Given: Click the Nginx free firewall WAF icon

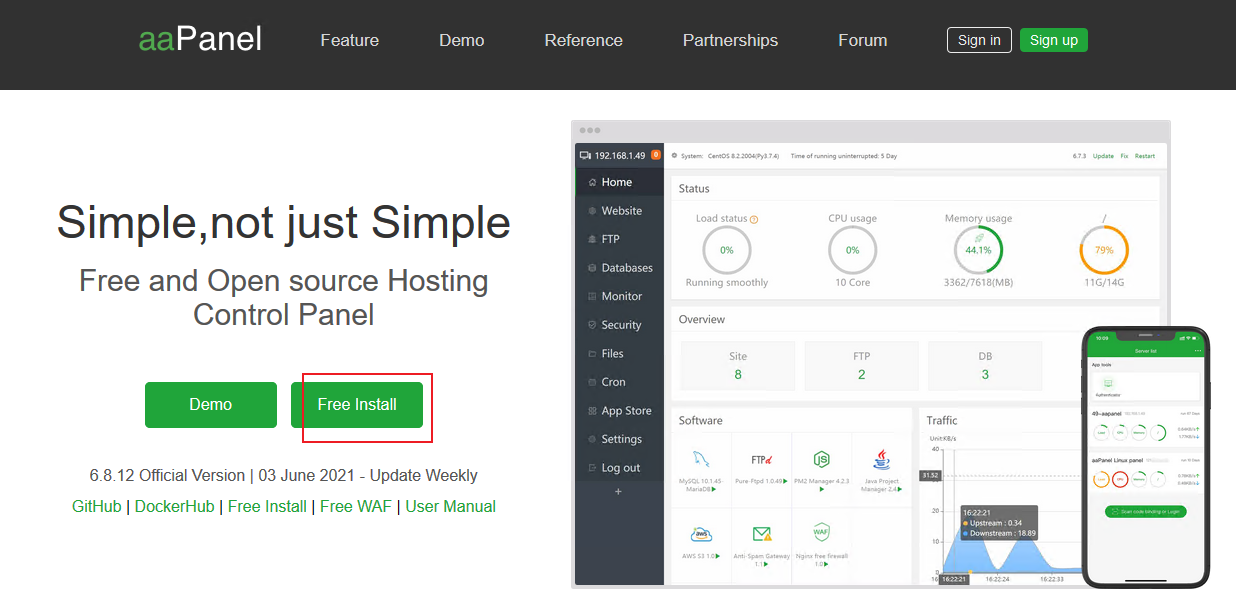Looking at the screenshot, I should point(821,532).
